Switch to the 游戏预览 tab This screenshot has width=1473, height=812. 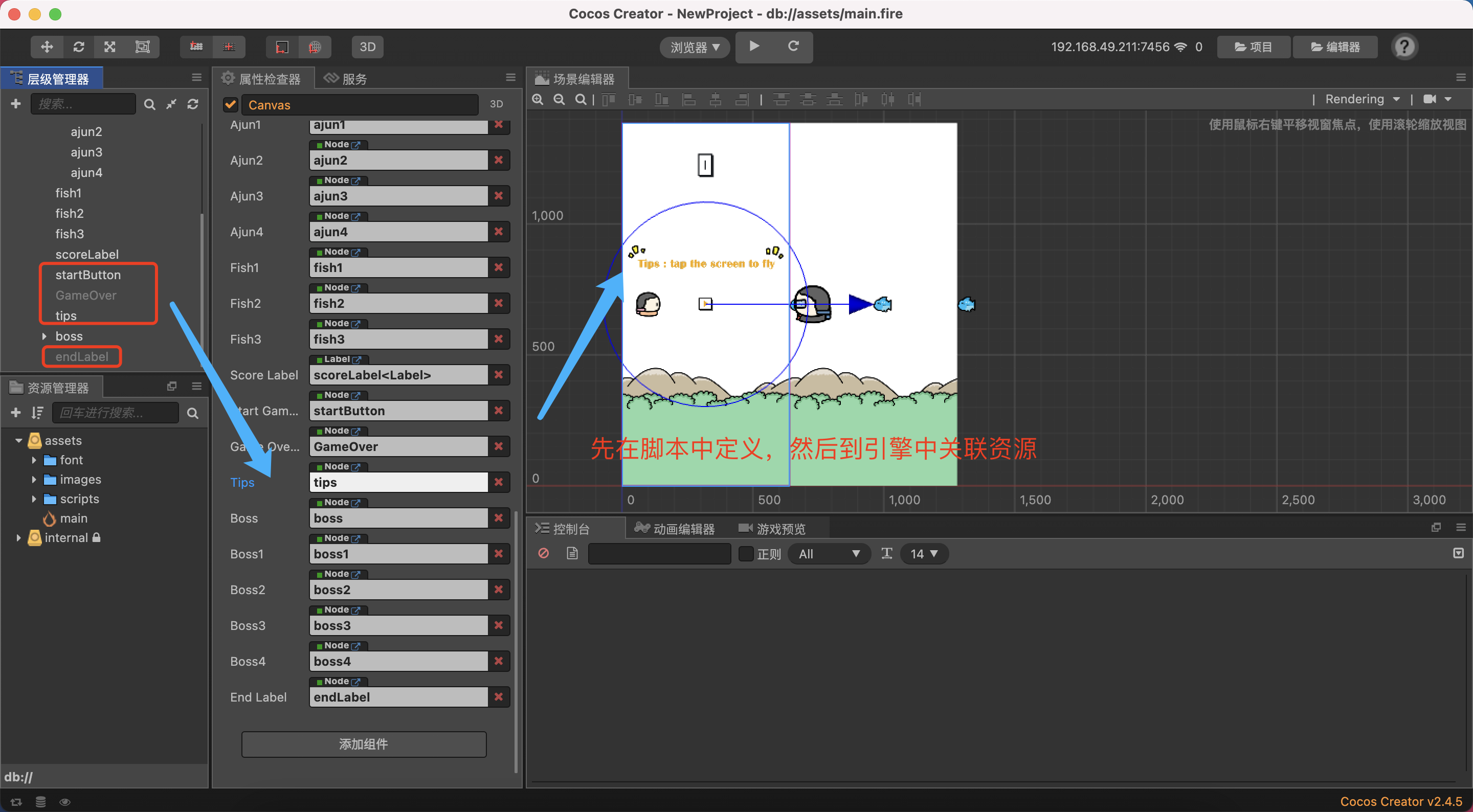point(771,529)
